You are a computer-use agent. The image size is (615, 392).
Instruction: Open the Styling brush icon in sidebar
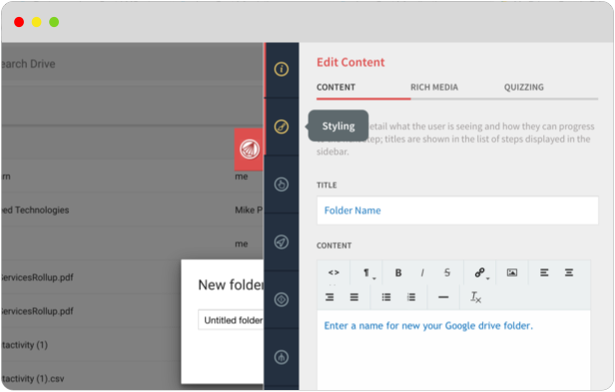point(281,127)
